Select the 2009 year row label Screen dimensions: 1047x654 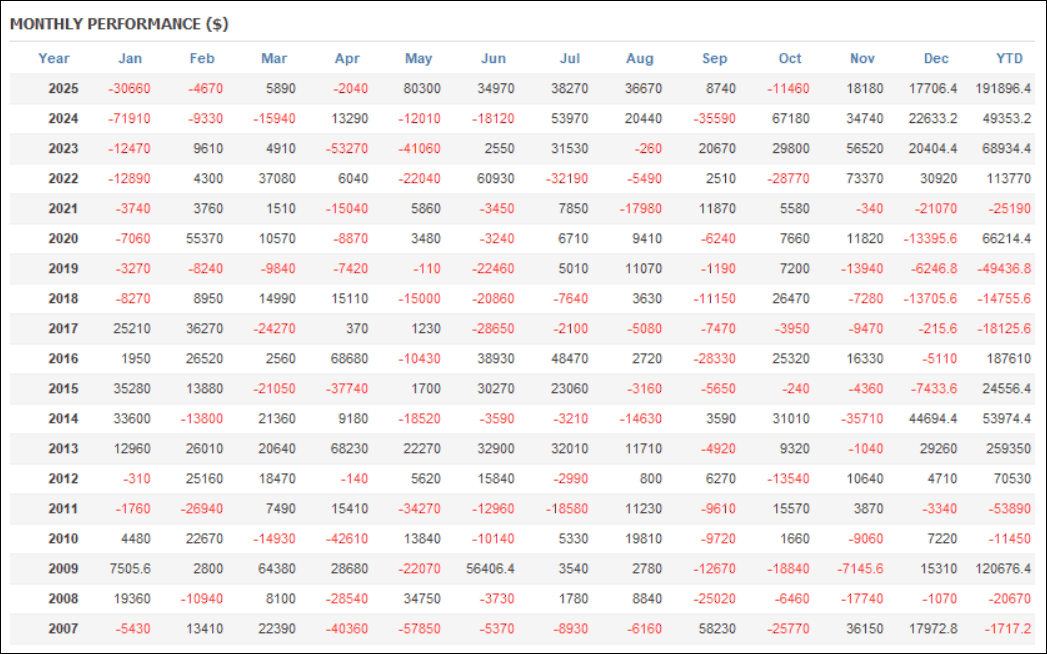(63, 569)
